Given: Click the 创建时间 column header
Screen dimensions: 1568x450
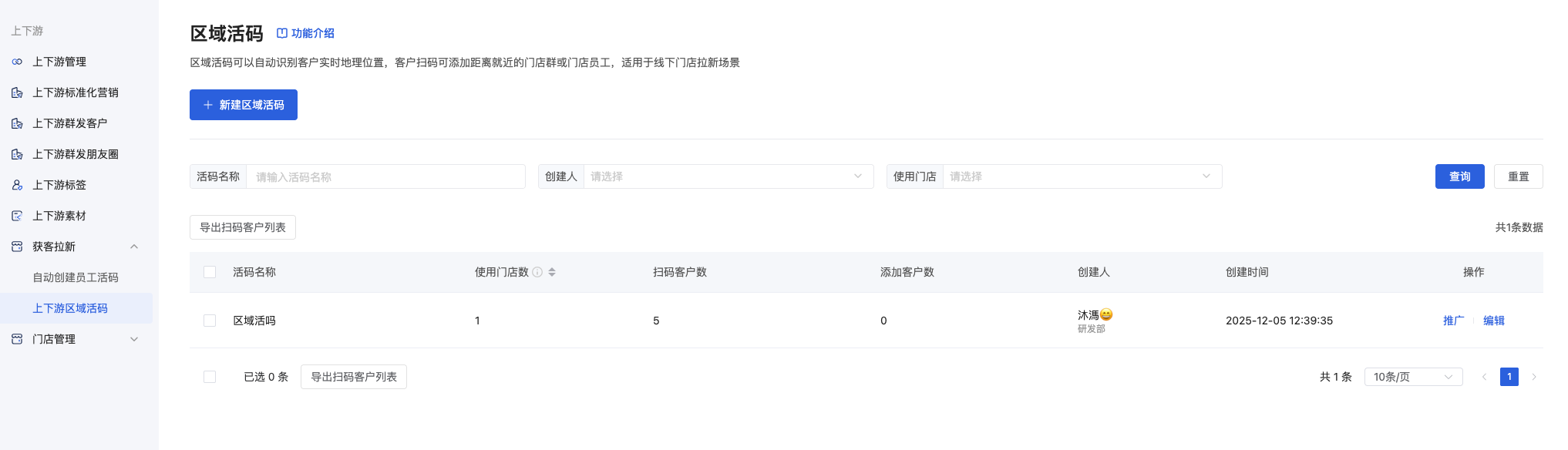Looking at the screenshot, I should (x=1247, y=272).
